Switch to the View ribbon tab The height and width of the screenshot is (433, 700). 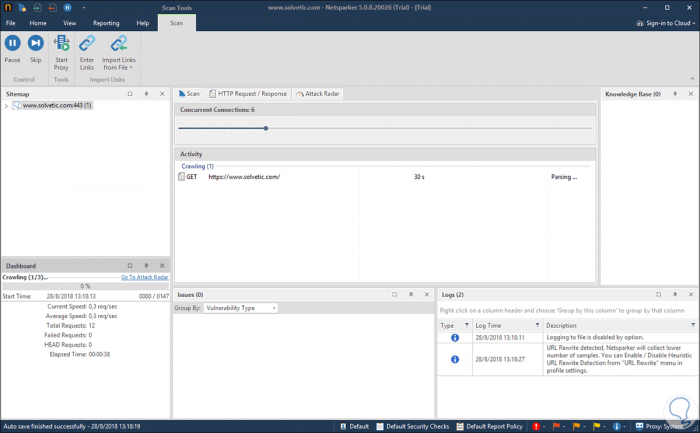[70, 23]
